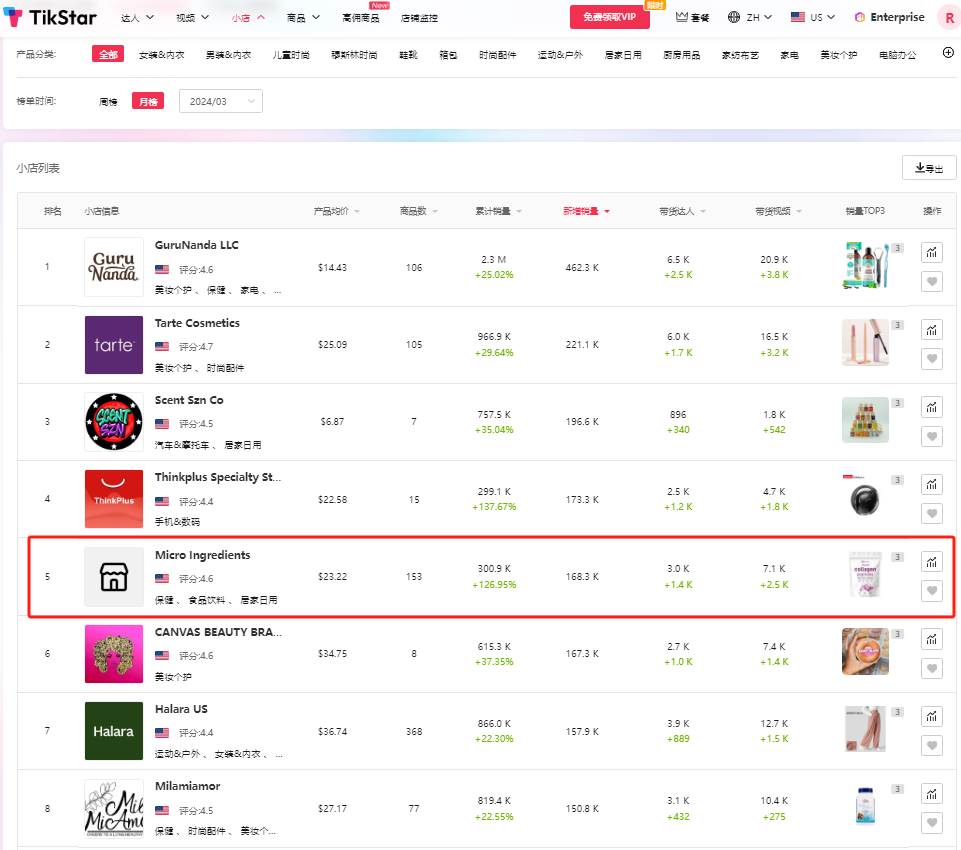This screenshot has width=961, height=850.
Task: Click the 免费领取VIP button
Action: (609, 17)
